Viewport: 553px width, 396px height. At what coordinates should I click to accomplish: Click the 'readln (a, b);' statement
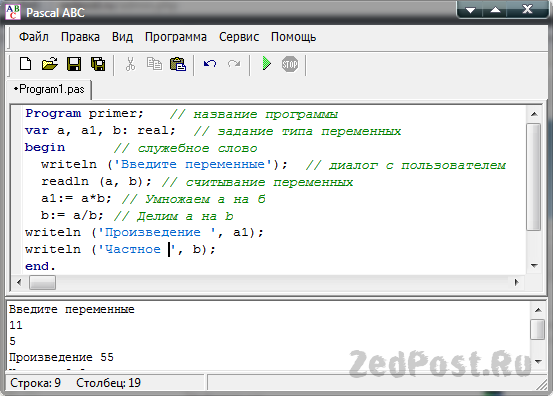(x=96, y=181)
